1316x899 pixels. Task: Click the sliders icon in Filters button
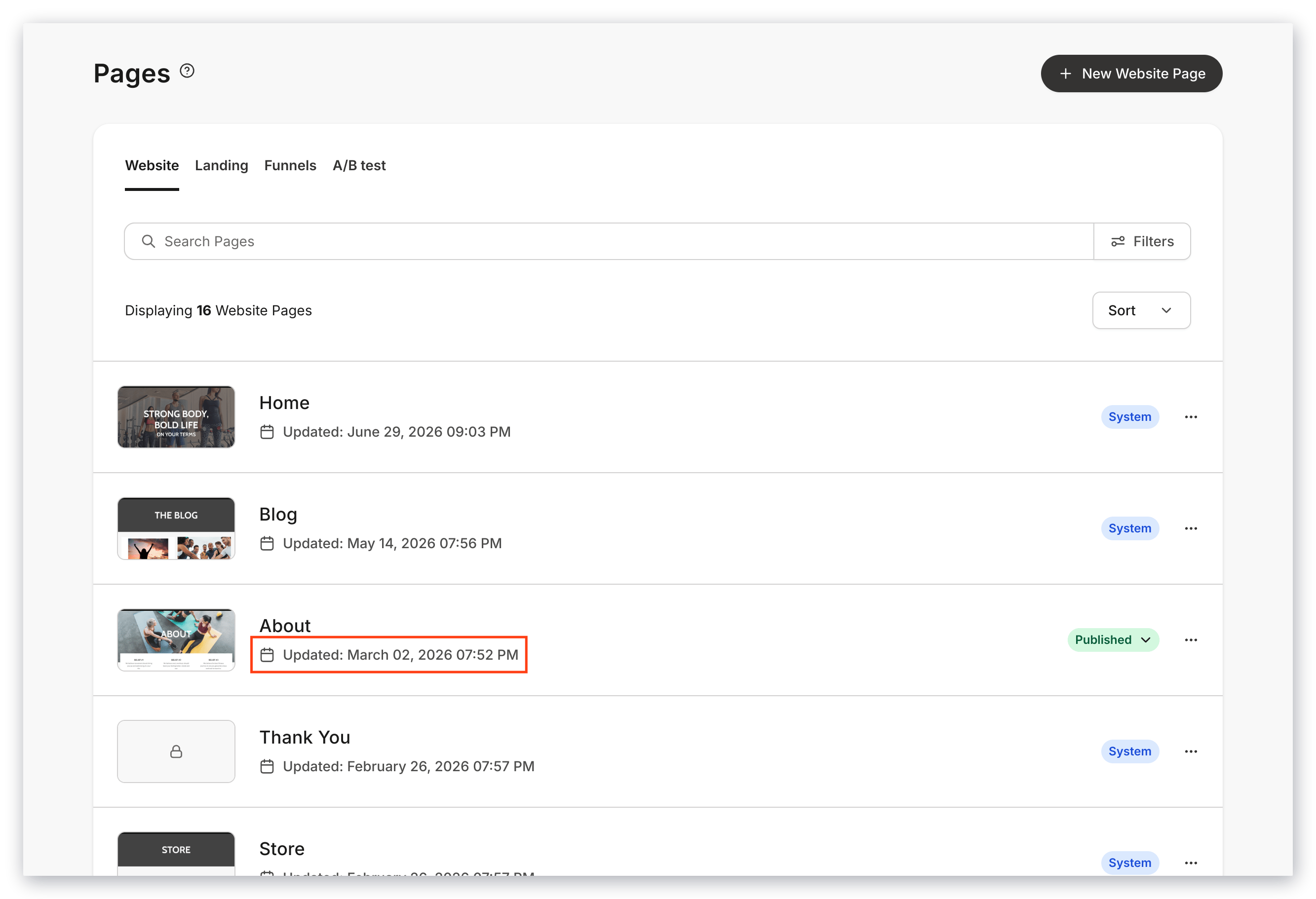click(1118, 242)
